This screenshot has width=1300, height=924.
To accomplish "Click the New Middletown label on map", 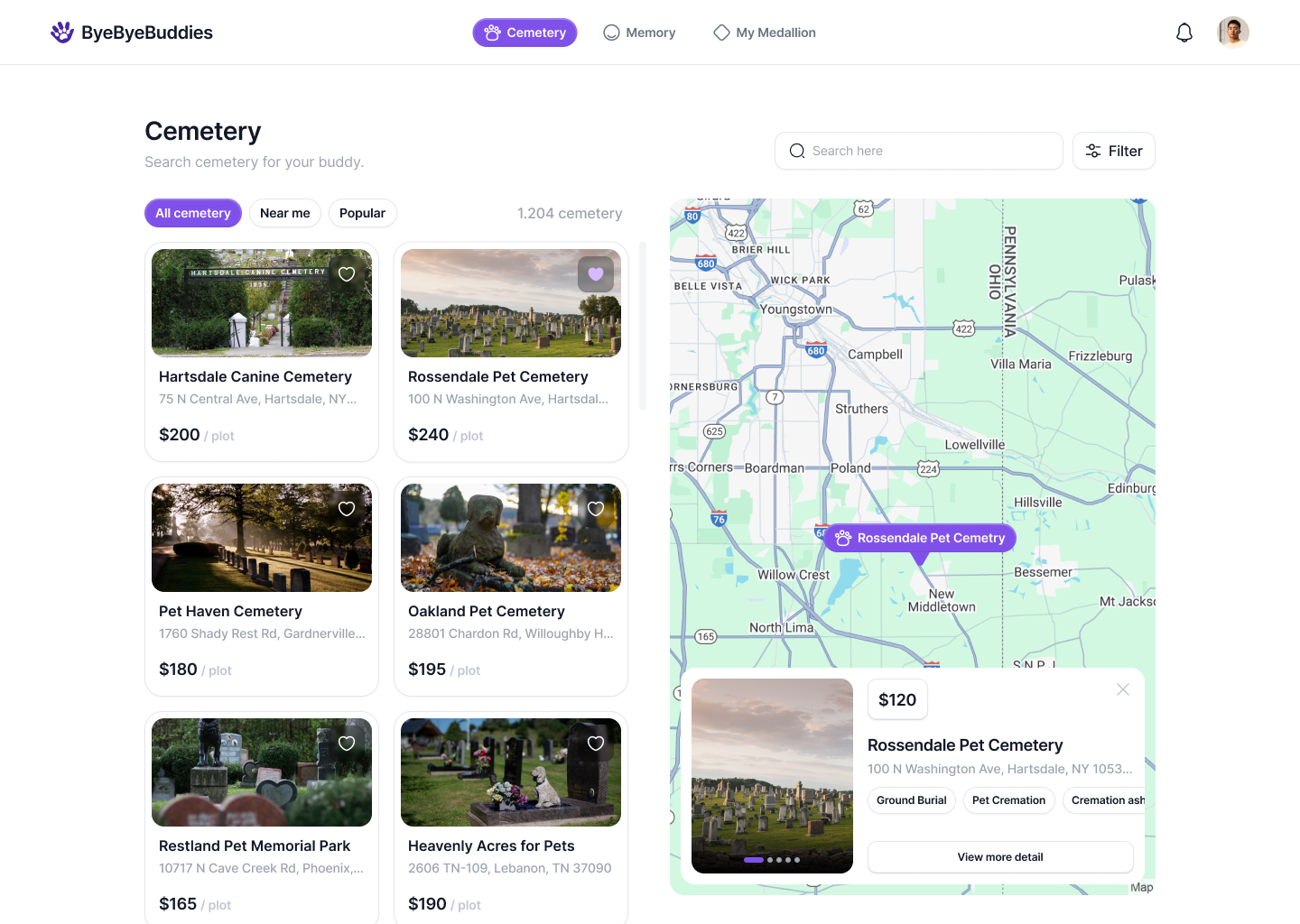I will pos(942,601).
